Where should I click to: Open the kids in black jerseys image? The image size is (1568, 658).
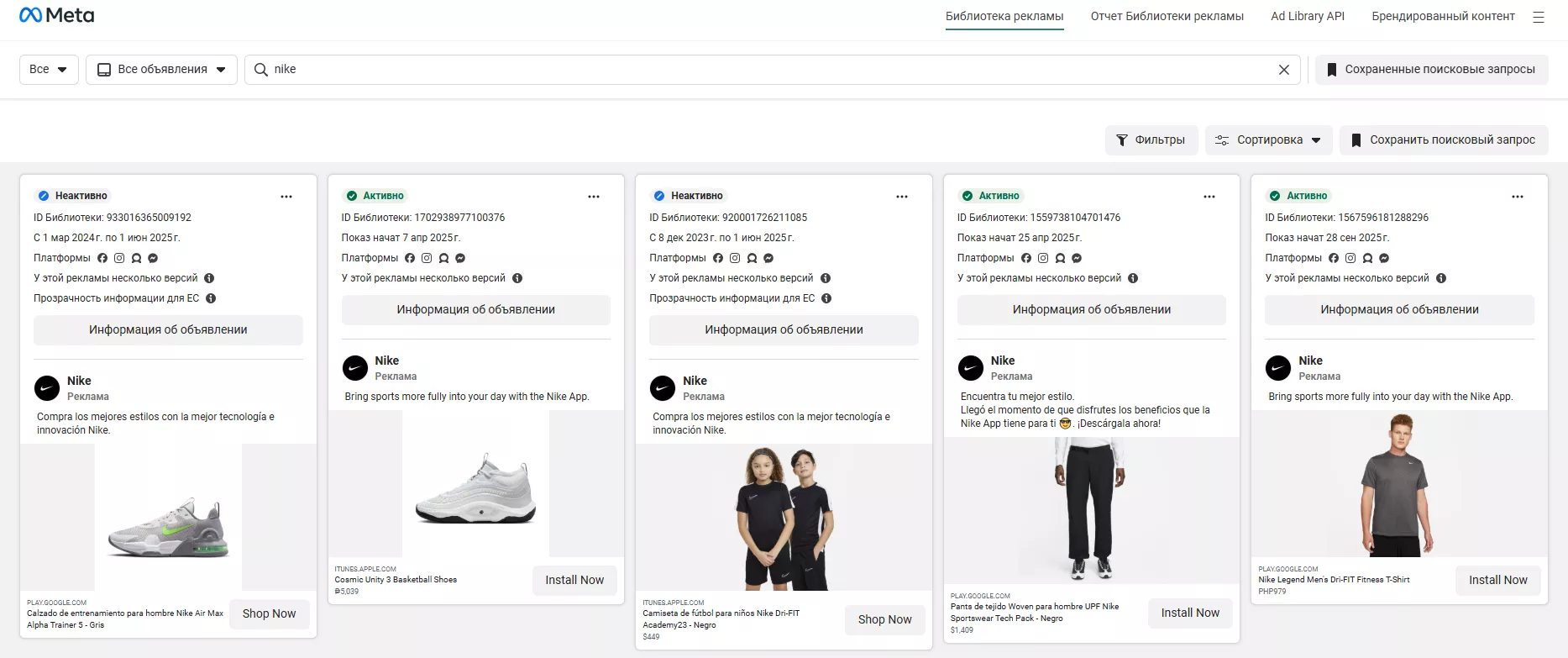pyautogui.click(x=784, y=517)
